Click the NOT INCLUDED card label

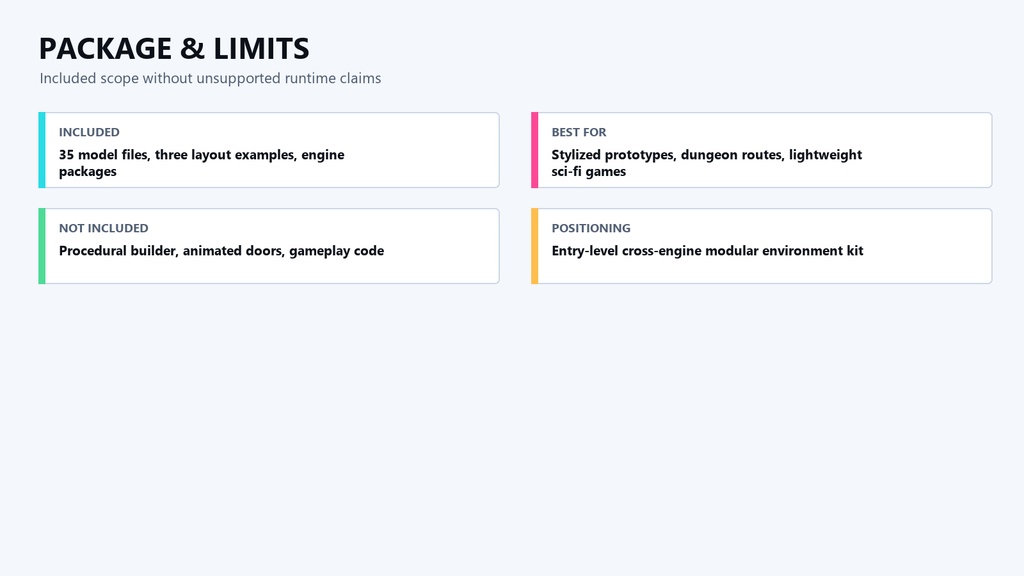click(x=103, y=228)
